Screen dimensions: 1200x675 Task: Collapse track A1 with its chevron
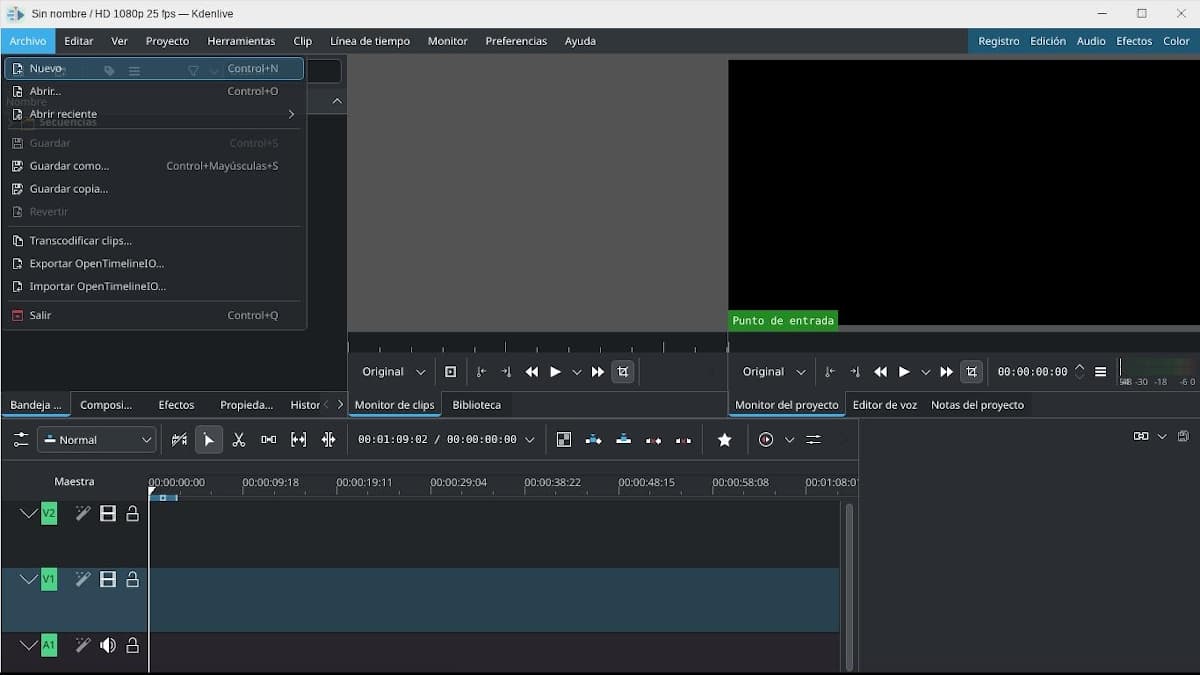point(29,645)
